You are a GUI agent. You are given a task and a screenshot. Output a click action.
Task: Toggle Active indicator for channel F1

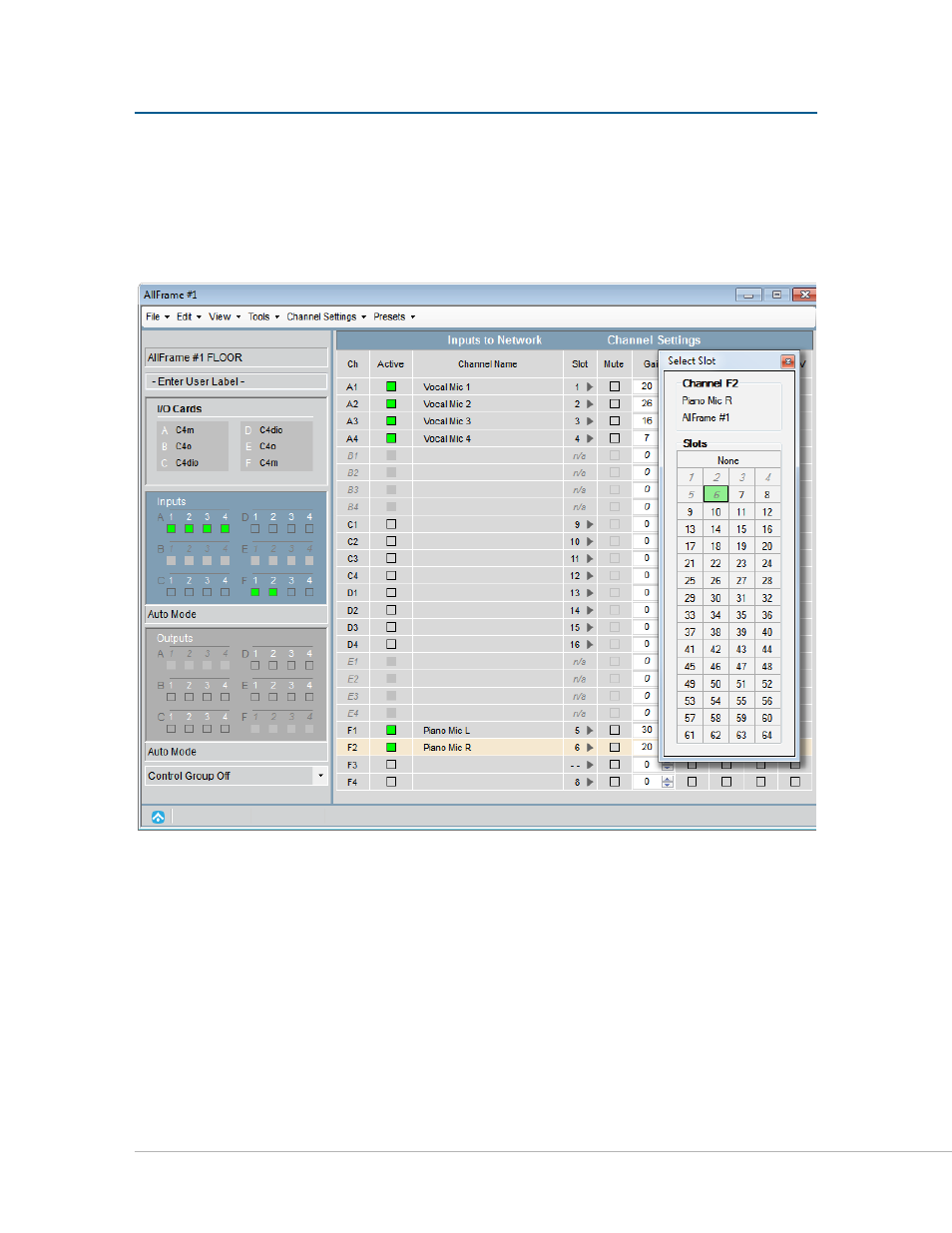[391, 730]
